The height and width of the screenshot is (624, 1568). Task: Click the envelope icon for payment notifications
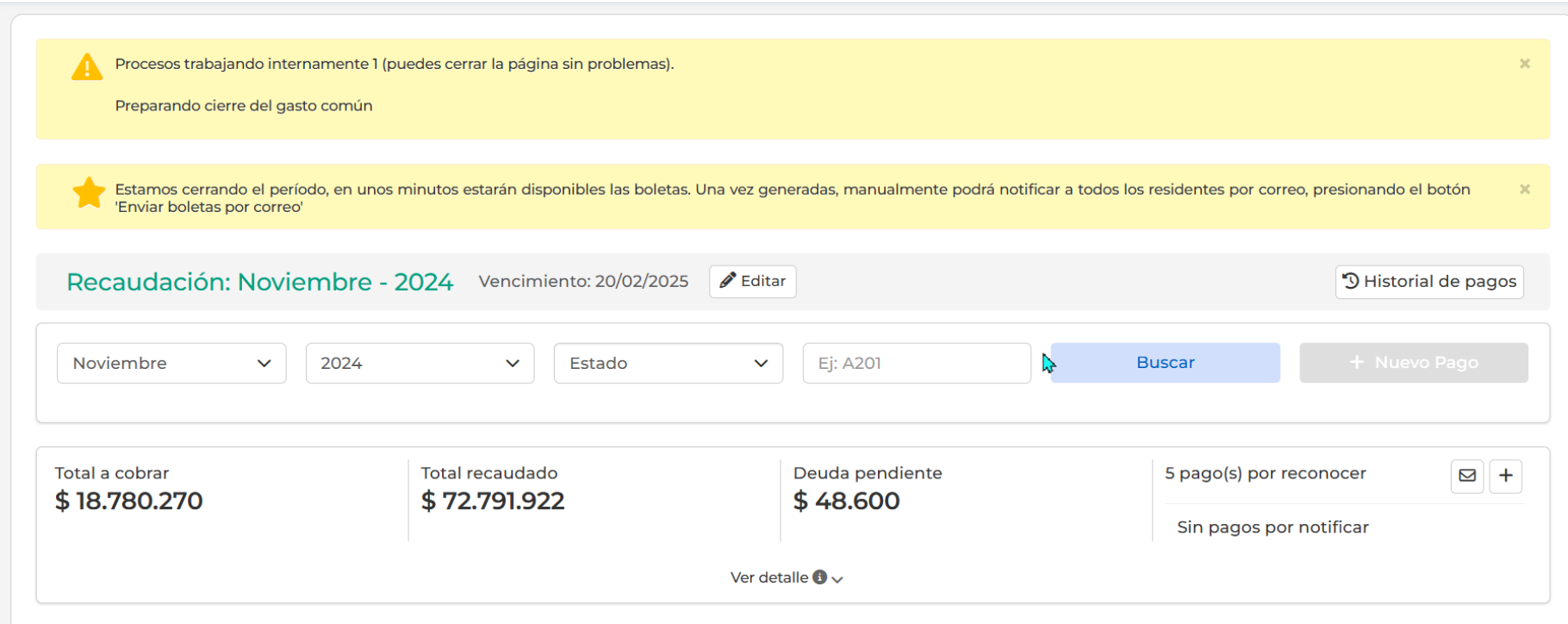click(1466, 476)
